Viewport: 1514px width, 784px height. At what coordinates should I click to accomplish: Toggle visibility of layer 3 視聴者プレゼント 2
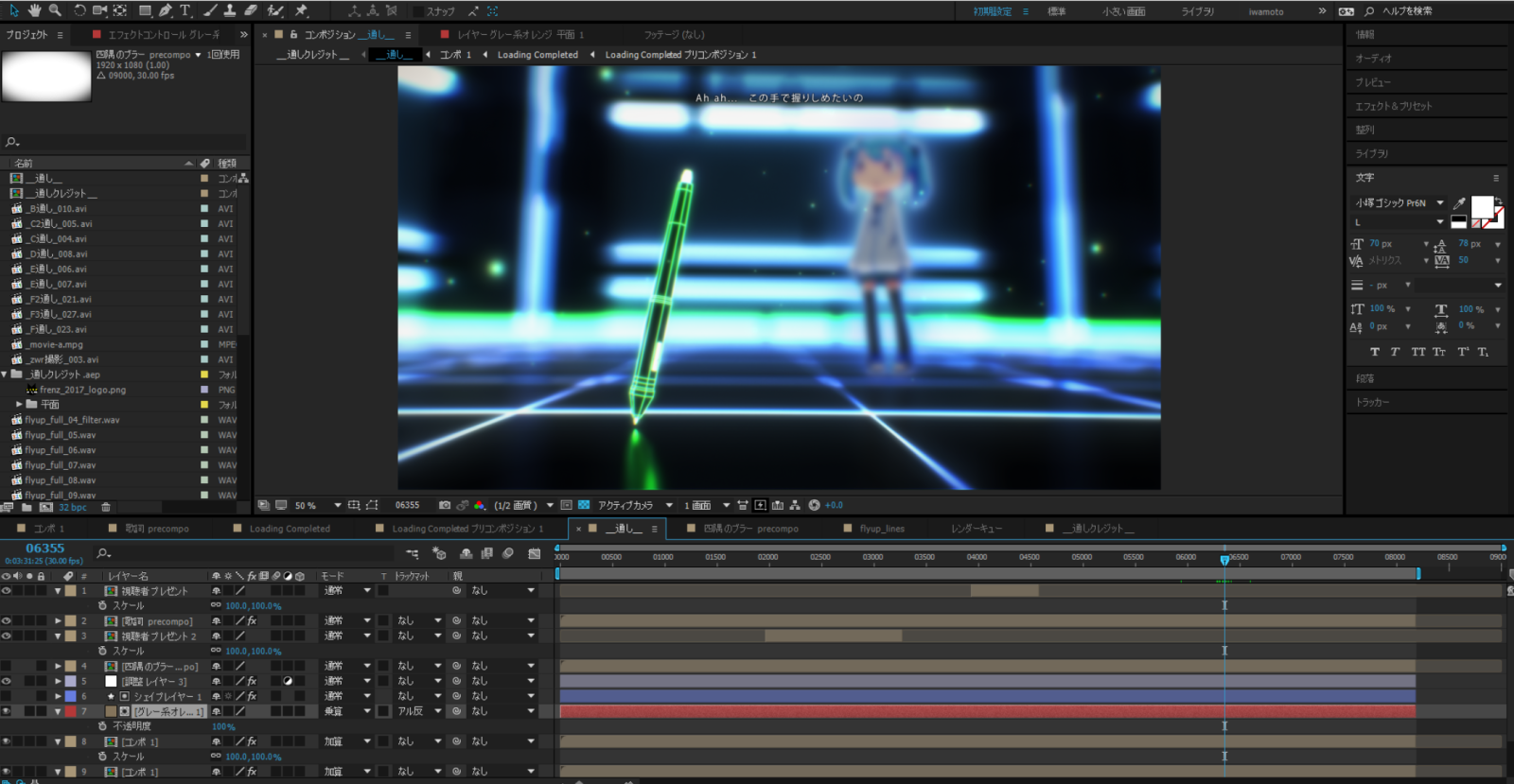point(7,636)
